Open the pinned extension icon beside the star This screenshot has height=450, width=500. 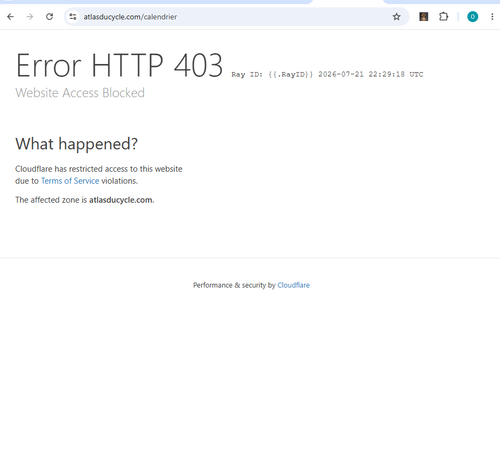[424, 17]
